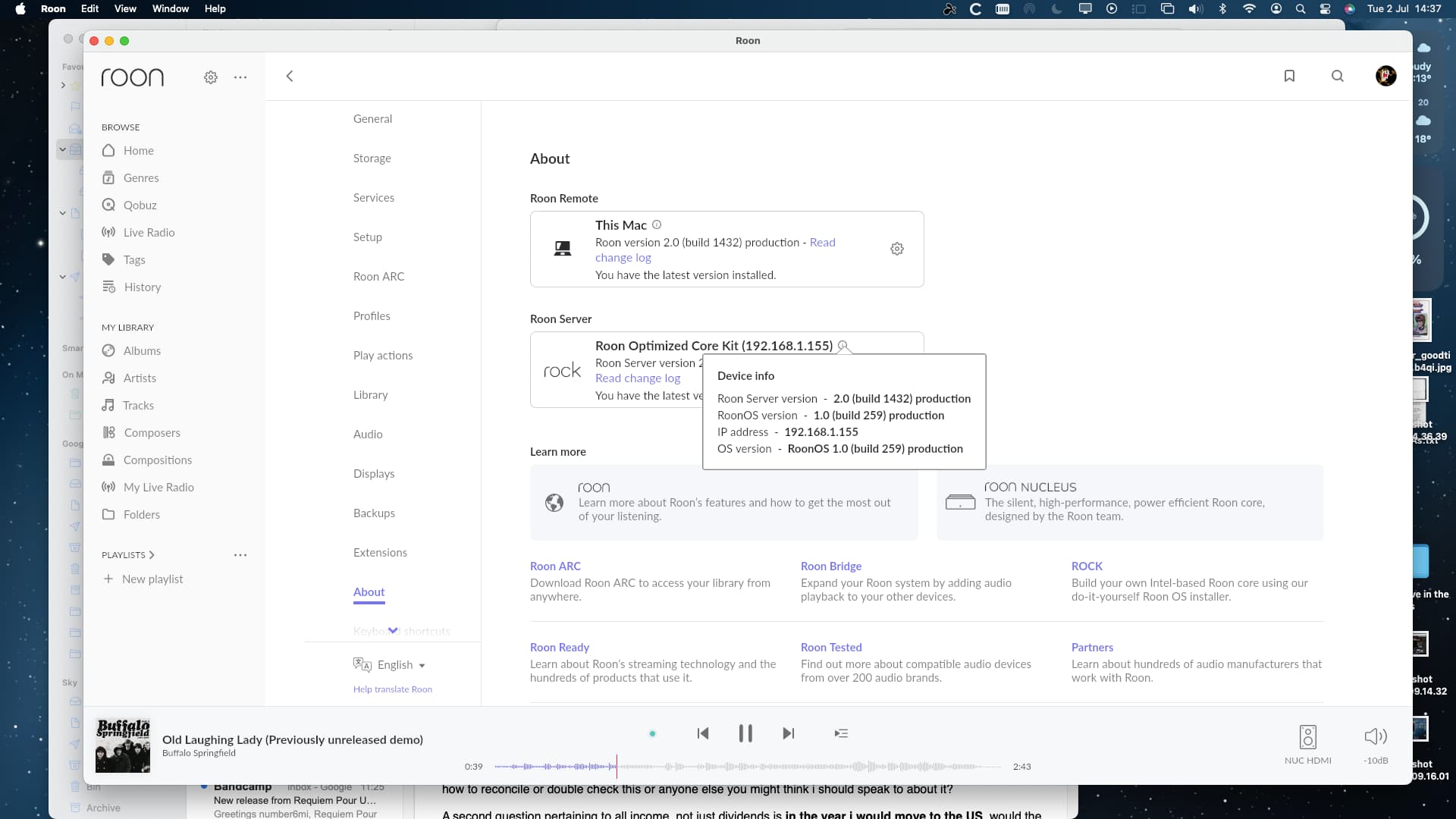Open the Roon Bridge link
Screen dimensions: 1456x819
tap(831, 566)
